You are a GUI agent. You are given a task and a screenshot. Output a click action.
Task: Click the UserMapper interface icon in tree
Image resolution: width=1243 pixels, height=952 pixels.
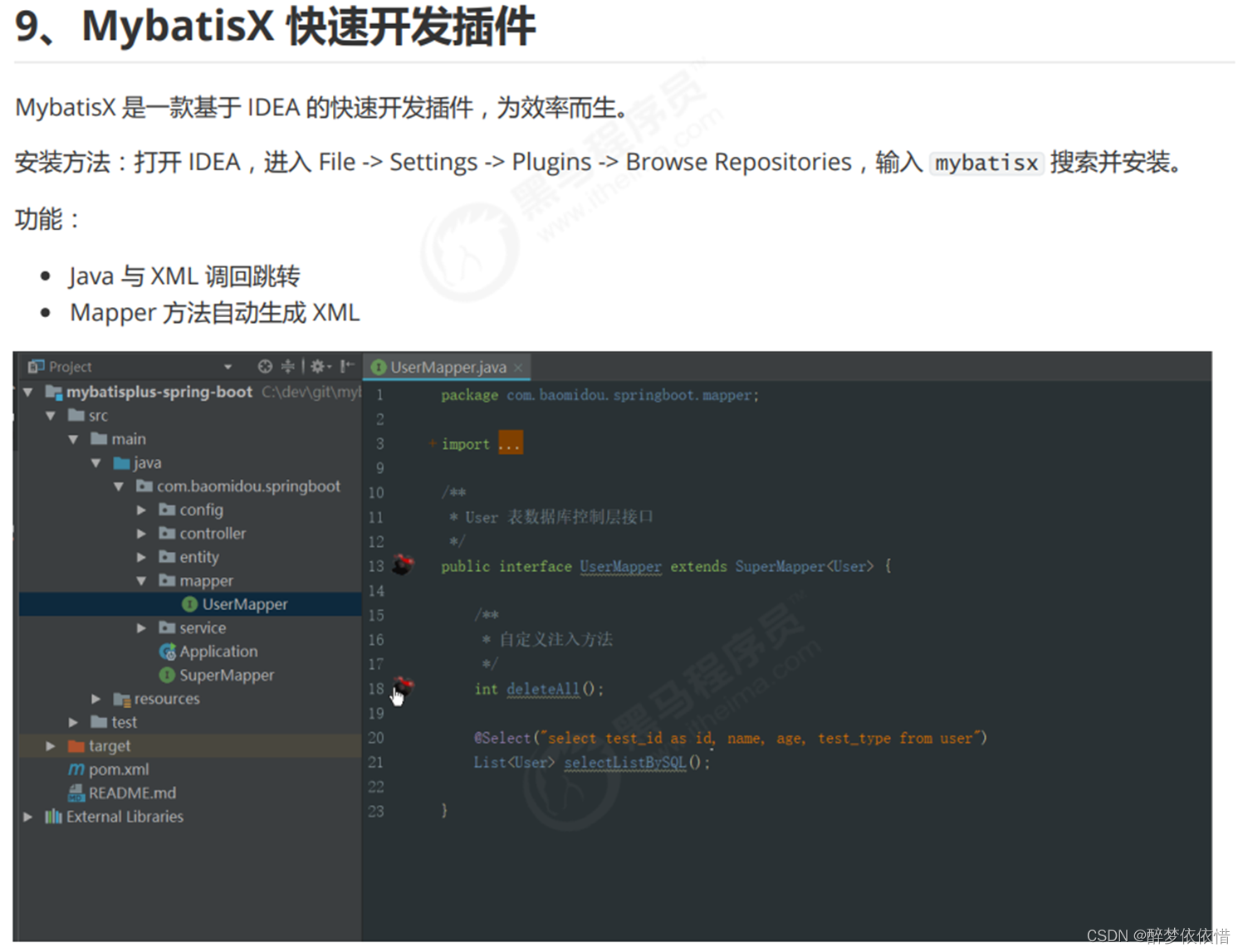pyautogui.click(x=189, y=604)
